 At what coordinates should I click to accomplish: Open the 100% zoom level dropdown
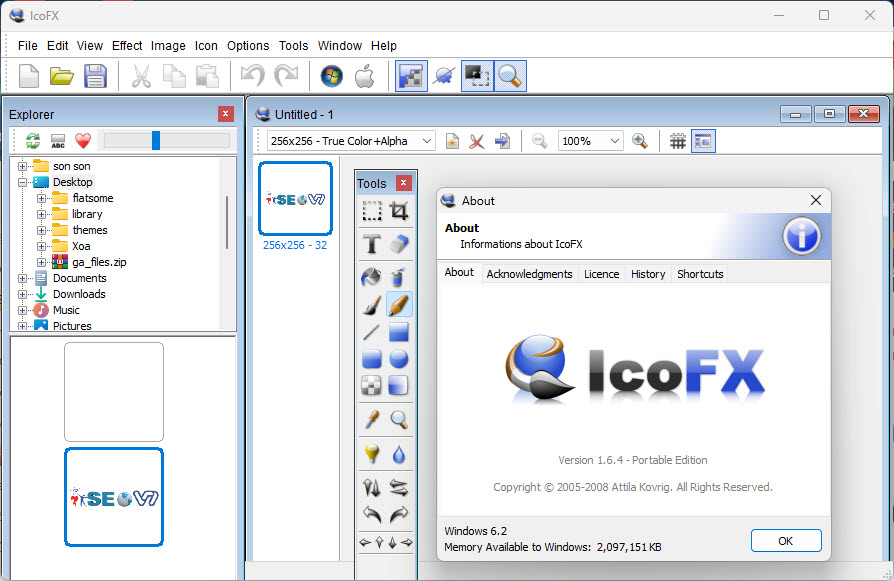point(590,141)
